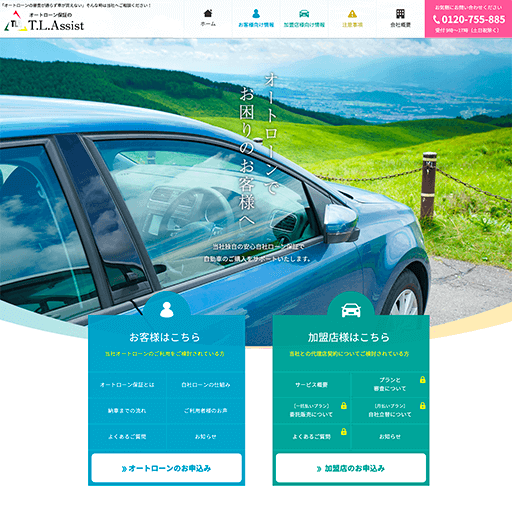Click the yellow warning triangle 注意事項 icon
Image resolution: width=512 pixels, height=512 pixels.
pos(352,14)
